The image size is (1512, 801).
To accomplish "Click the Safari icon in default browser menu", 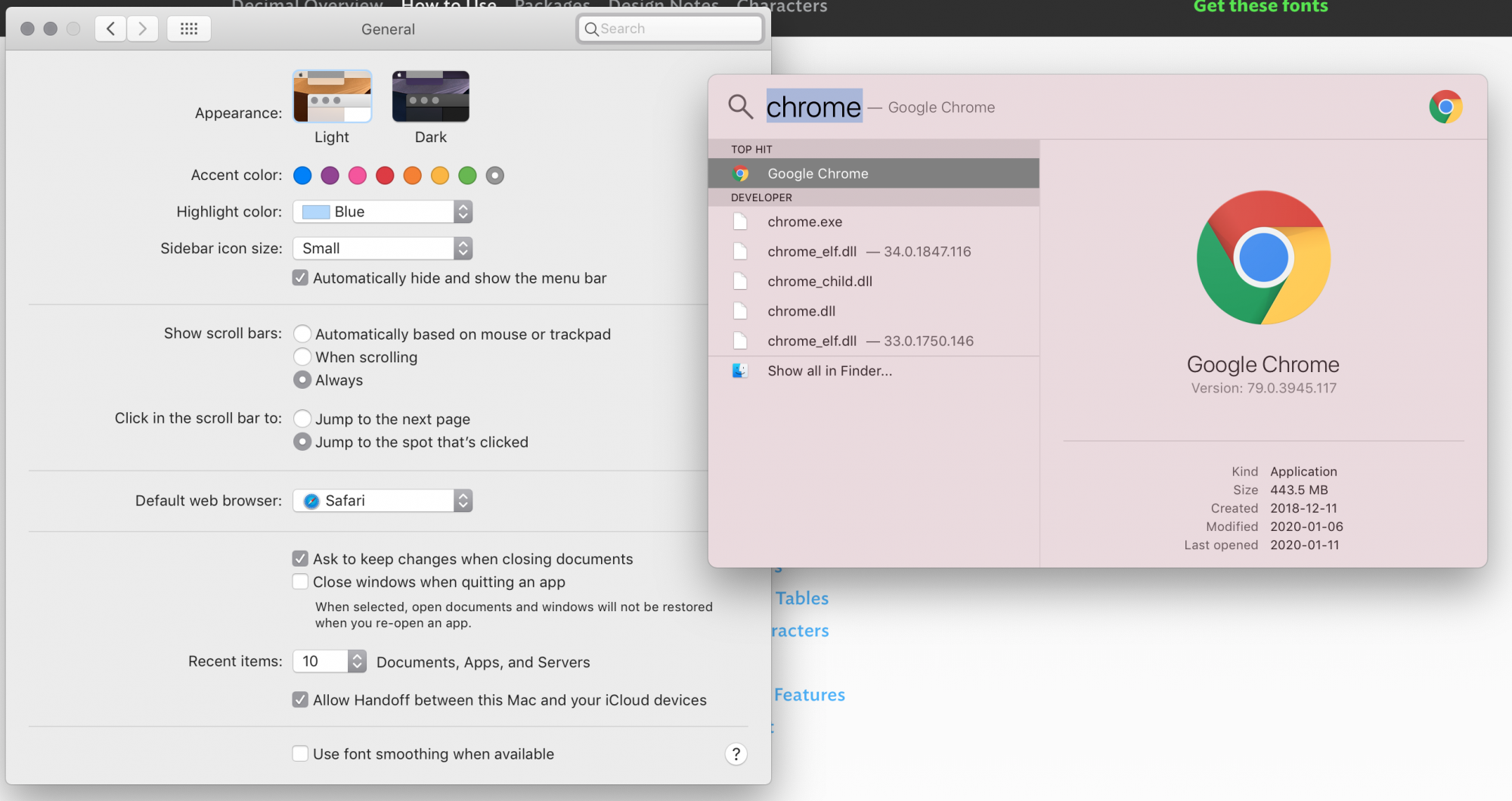I will point(311,501).
